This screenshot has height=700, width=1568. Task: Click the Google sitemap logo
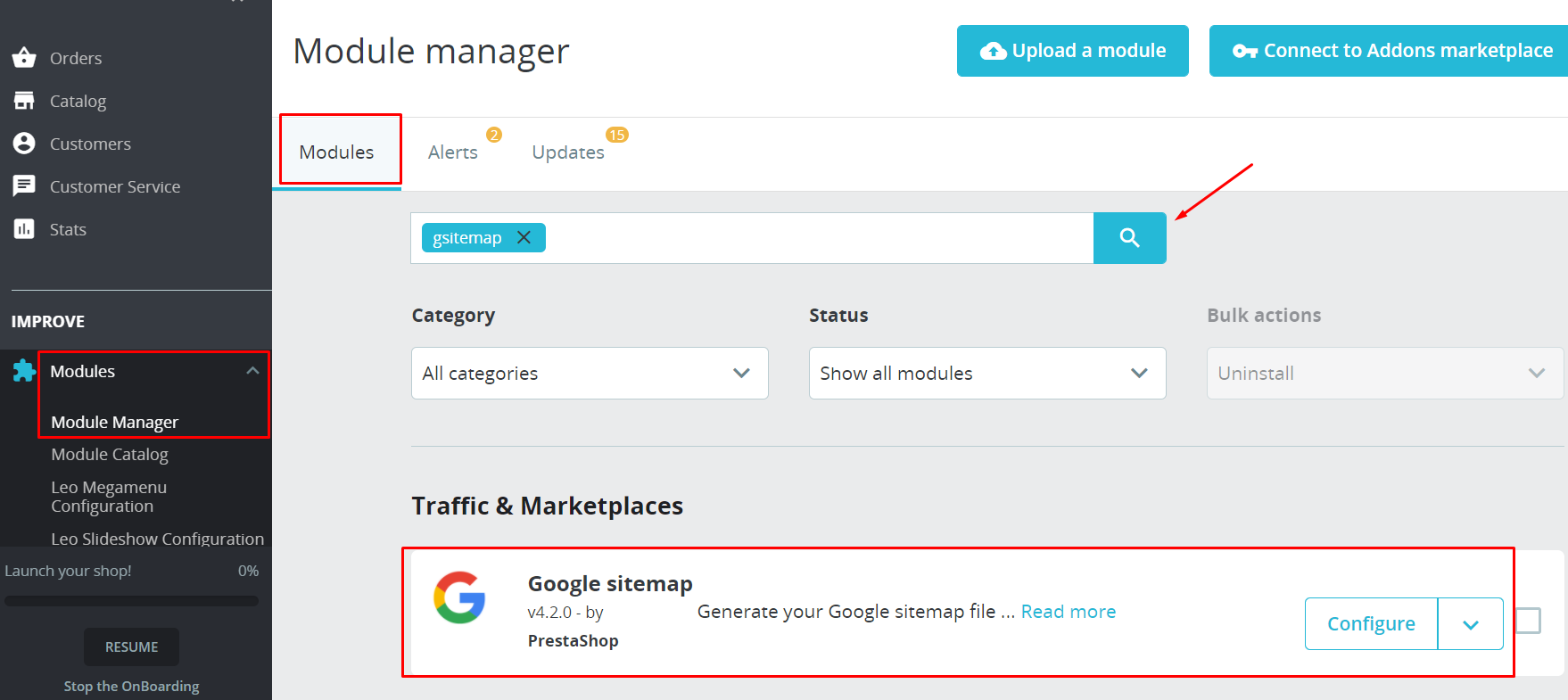459,597
